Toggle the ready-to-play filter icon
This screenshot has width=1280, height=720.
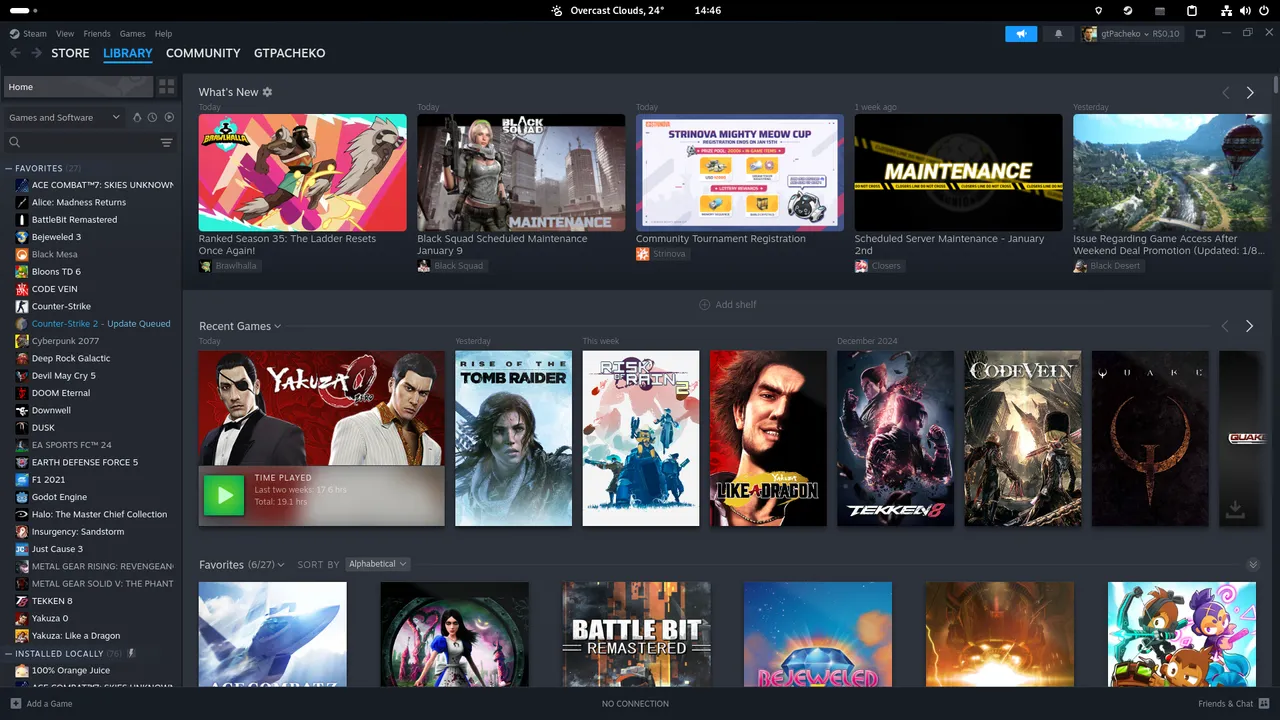(x=169, y=117)
